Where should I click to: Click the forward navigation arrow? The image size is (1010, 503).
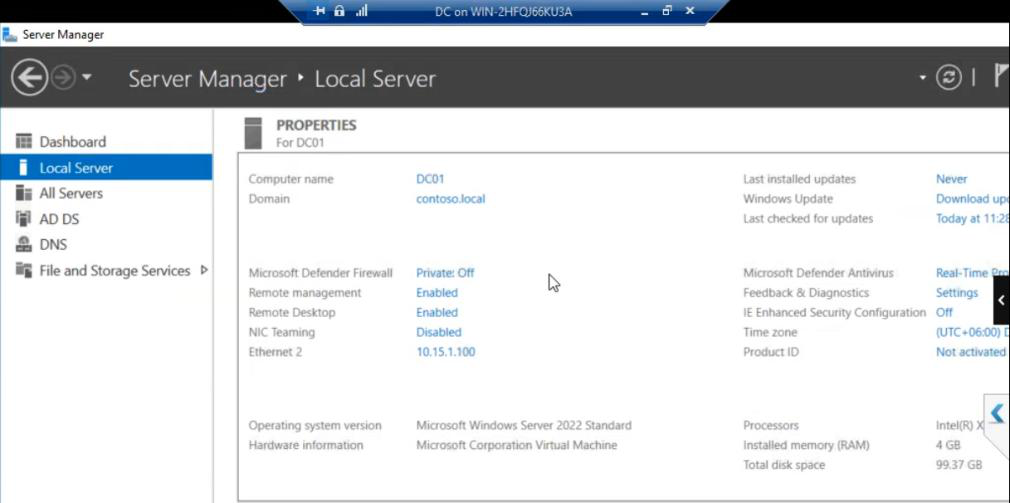[63, 79]
